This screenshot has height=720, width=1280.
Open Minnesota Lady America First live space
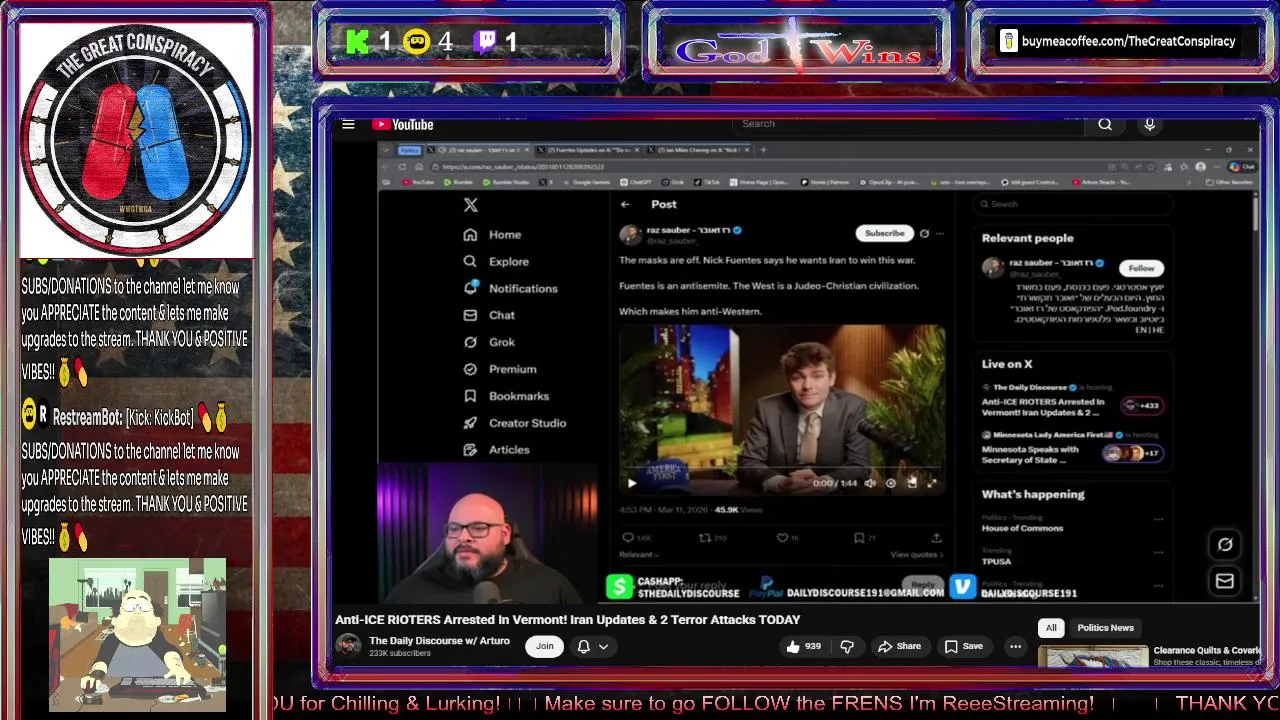(x=1072, y=448)
